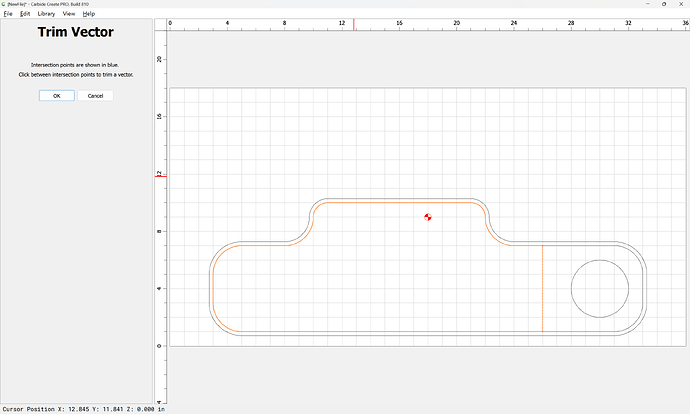Open the View menu
This screenshot has width=690, height=414.
pos(69,14)
